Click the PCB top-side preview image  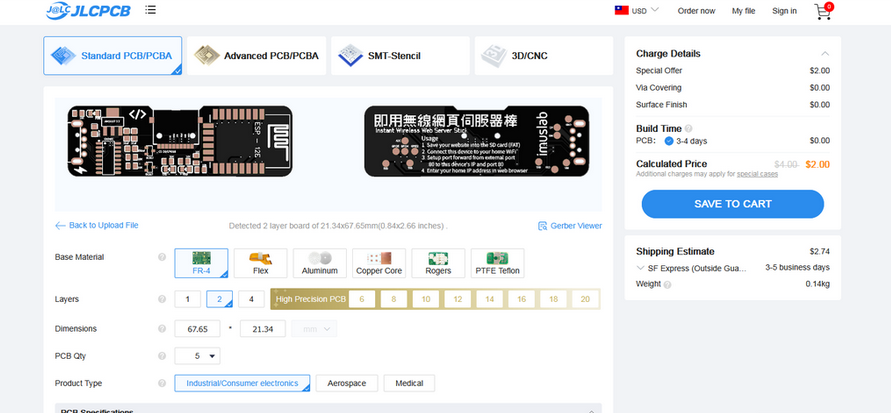[180, 141]
